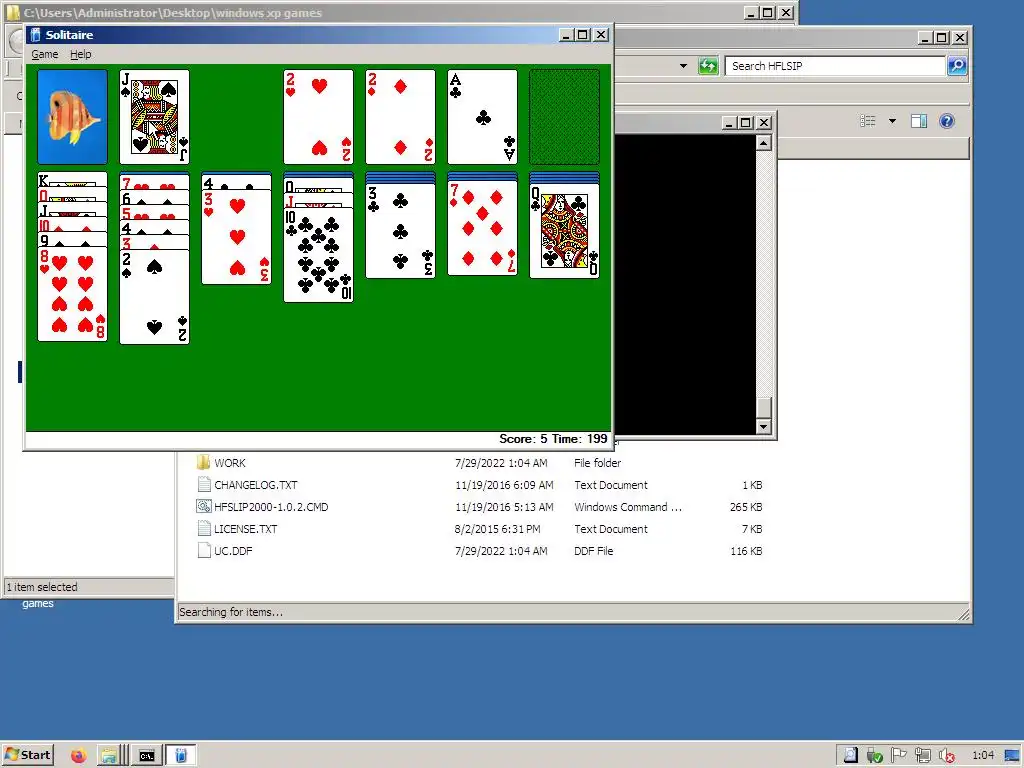This screenshot has width=1024, height=768.
Task: Select the UC.DDF file
Action: [480, 551]
